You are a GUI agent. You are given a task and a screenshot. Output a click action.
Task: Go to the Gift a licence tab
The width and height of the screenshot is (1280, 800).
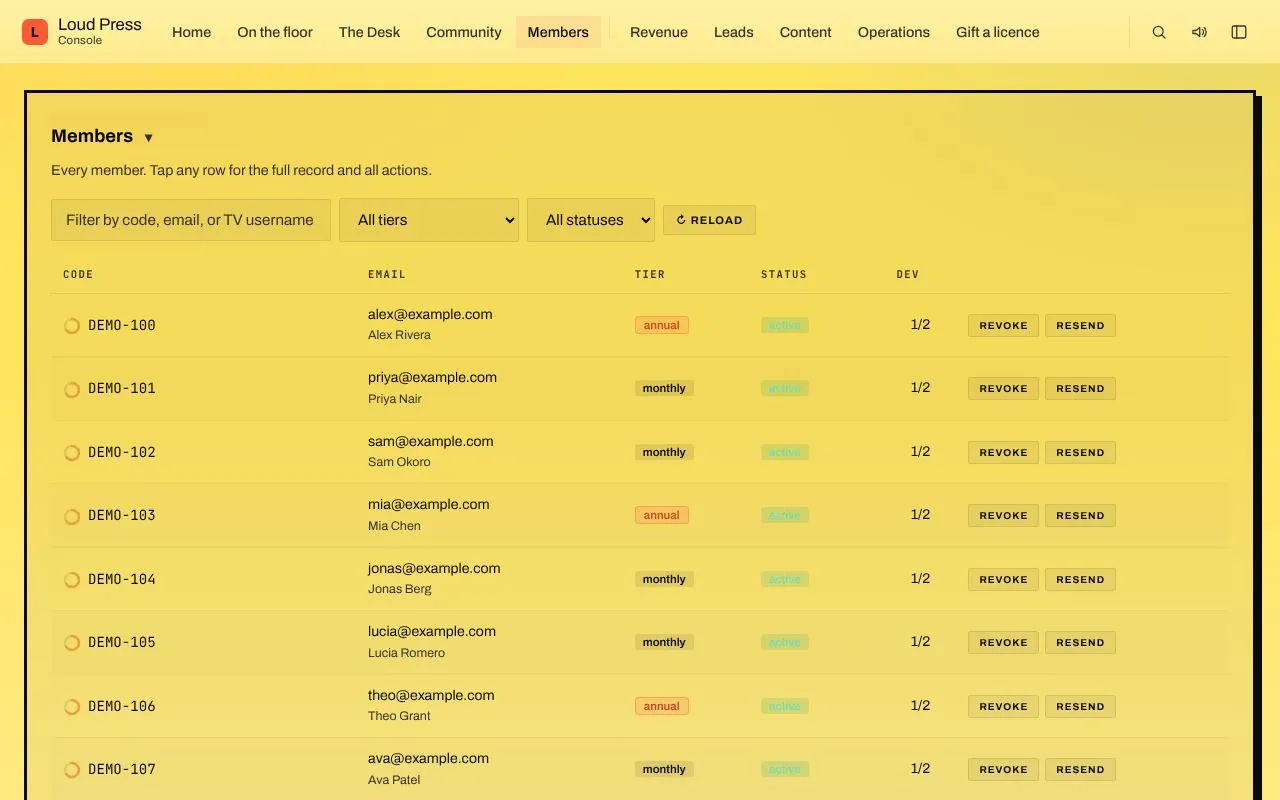click(997, 32)
